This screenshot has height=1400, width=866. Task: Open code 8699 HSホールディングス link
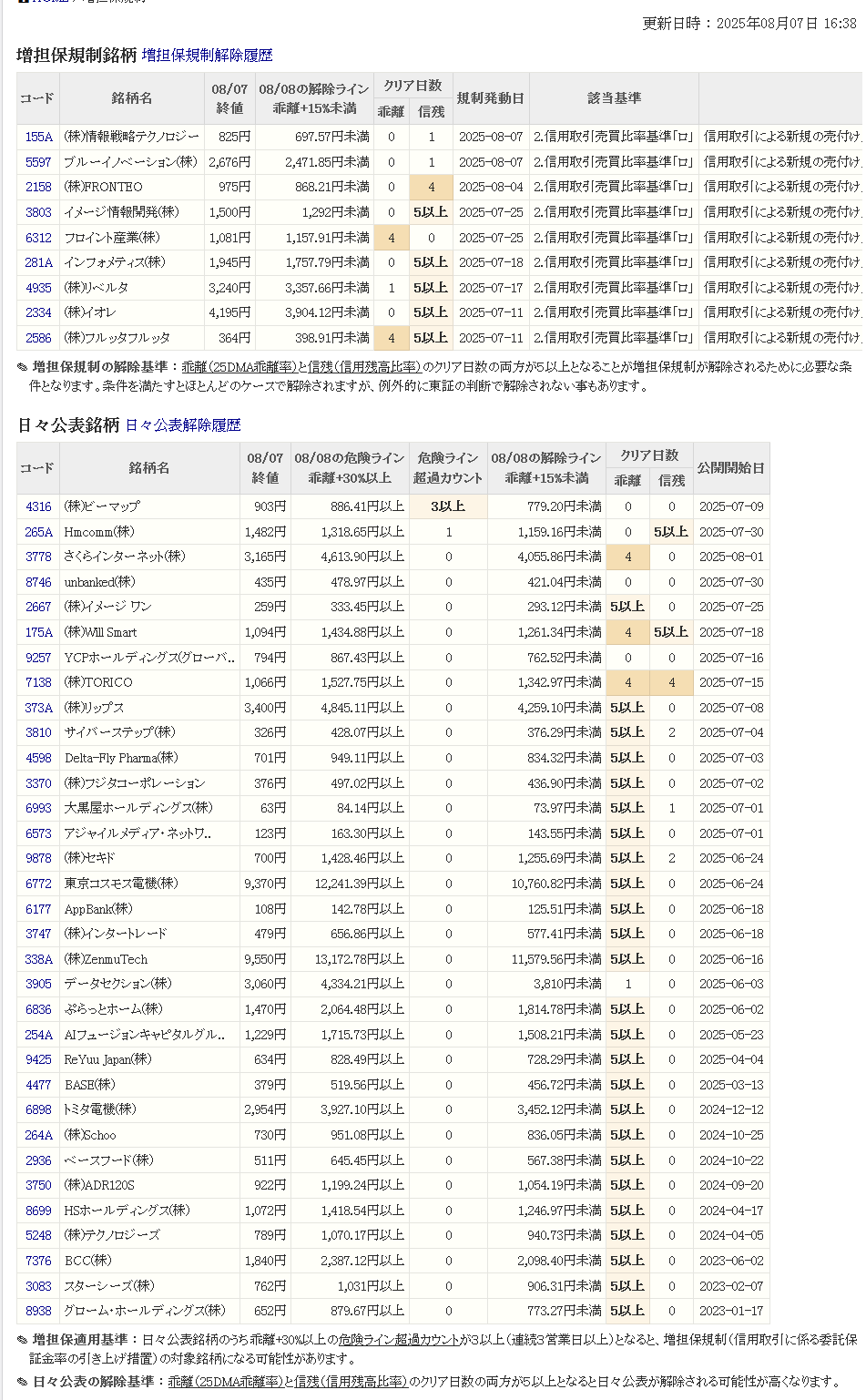pos(38,1211)
